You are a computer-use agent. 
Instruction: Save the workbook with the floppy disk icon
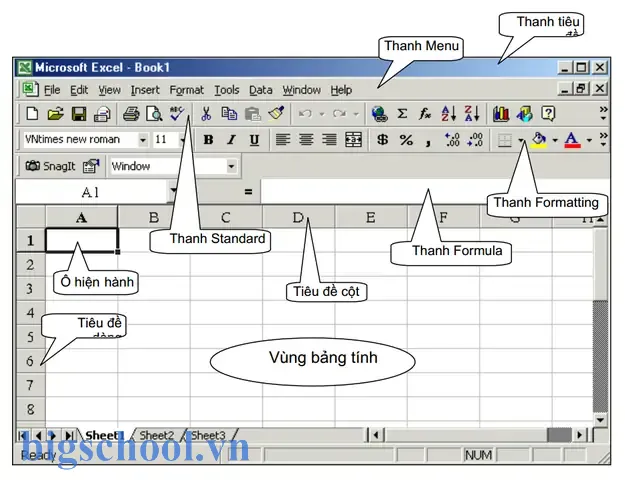pyautogui.click(x=79, y=114)
